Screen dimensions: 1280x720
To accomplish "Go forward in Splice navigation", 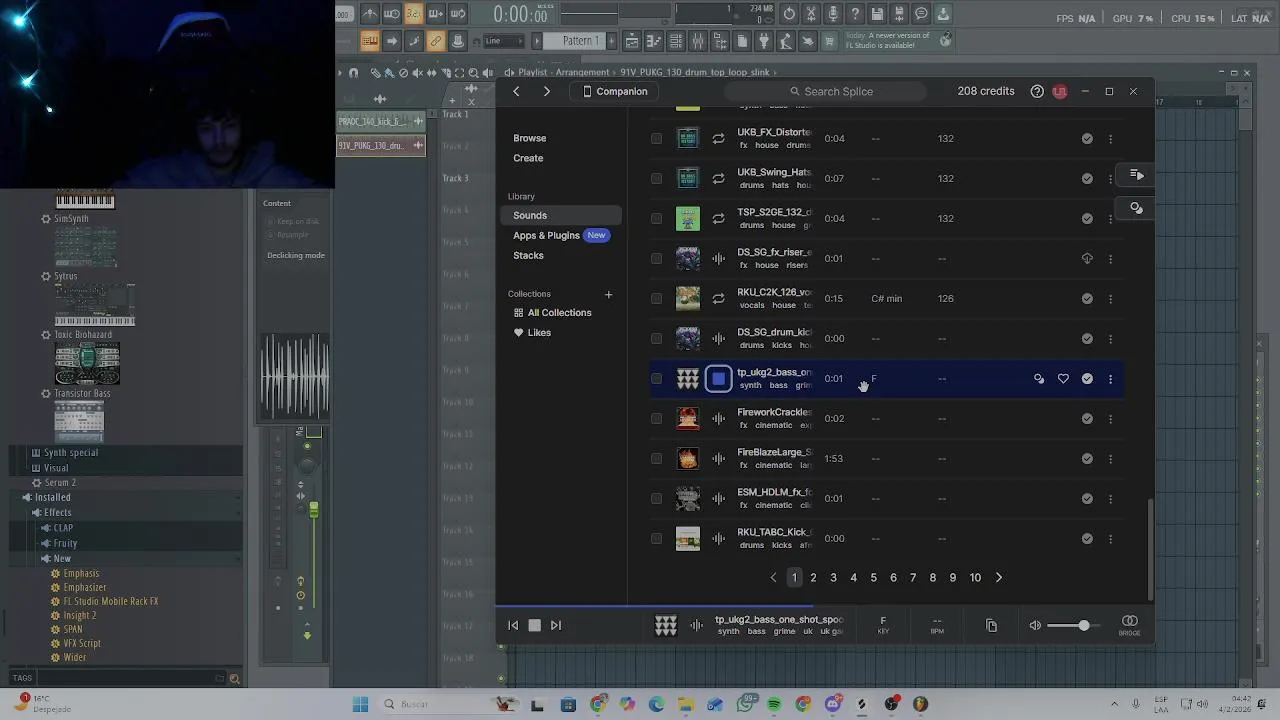I will 546,91.
